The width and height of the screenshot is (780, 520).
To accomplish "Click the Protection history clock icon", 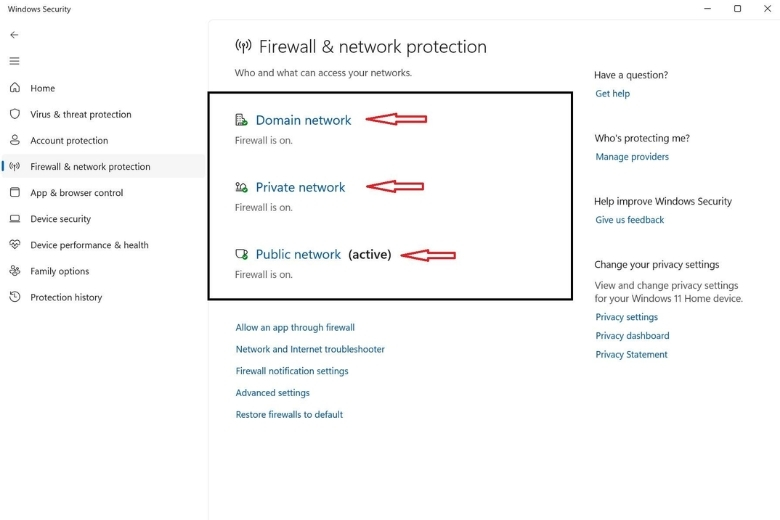I will tap(15, 297).
